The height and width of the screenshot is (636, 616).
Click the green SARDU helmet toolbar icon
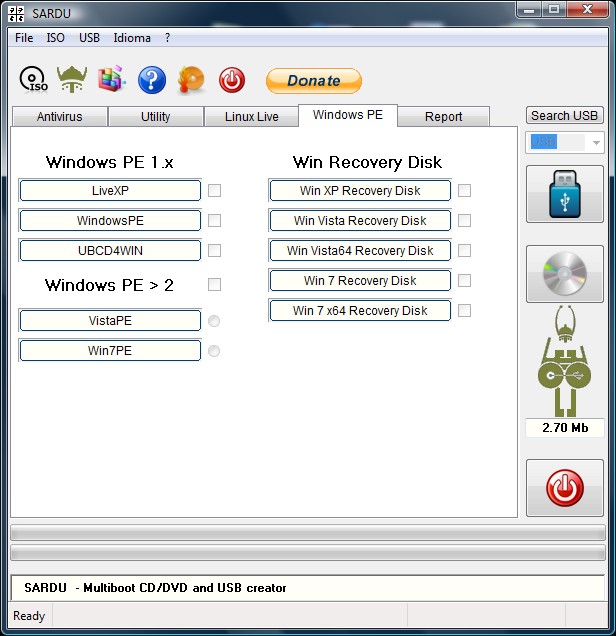(72, 79)
